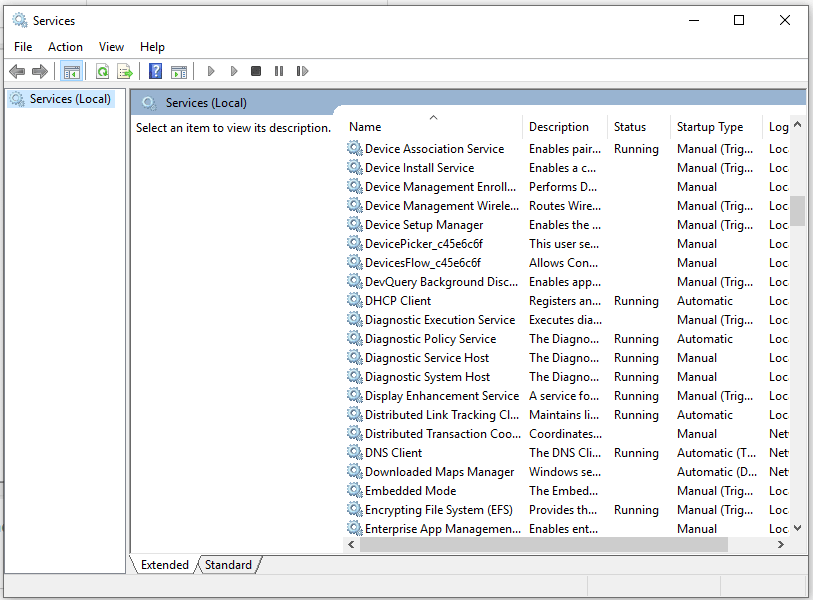Select Enterprise App Managemen... service
Image resolution: width=813 pixels, height=600 pixels.
click(442, 528)
